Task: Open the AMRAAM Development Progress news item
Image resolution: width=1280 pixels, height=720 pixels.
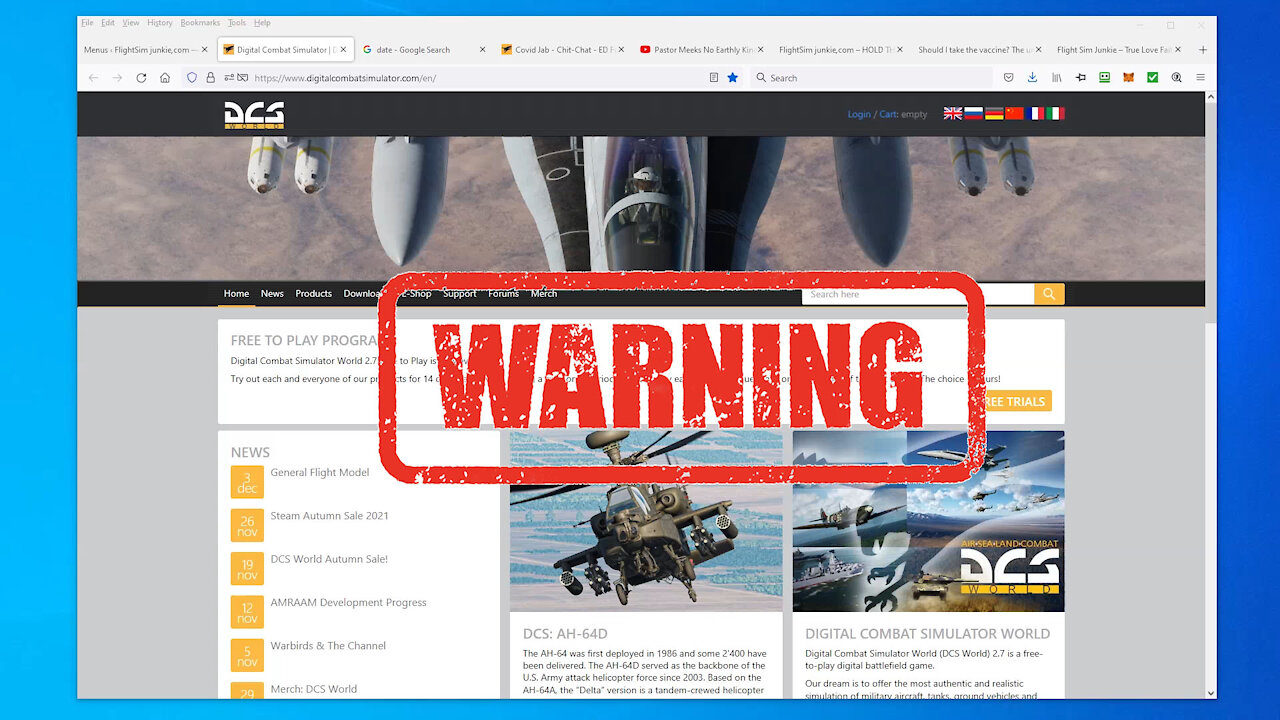Action: [348, 602]
